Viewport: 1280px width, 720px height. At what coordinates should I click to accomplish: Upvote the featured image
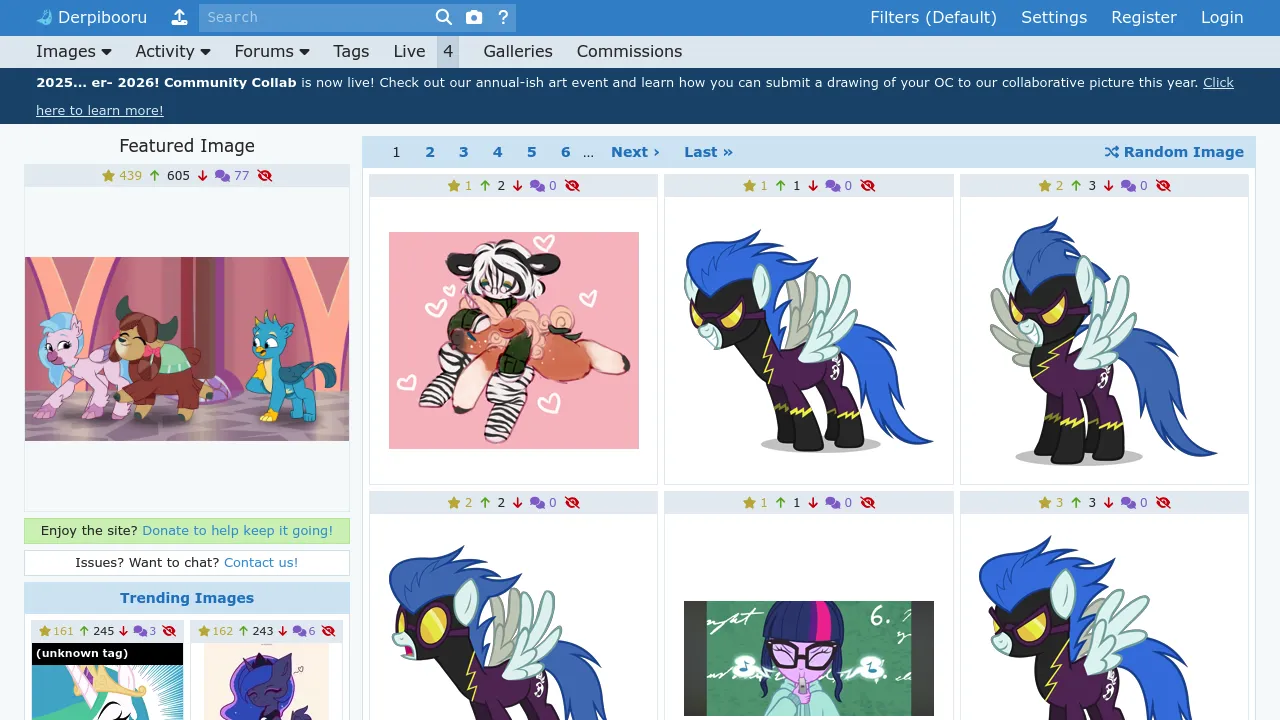click(155, 176)
